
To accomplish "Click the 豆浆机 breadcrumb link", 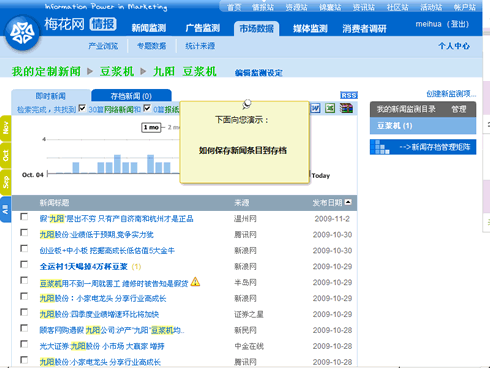I will pyautogui.click(x=117, y=71).
